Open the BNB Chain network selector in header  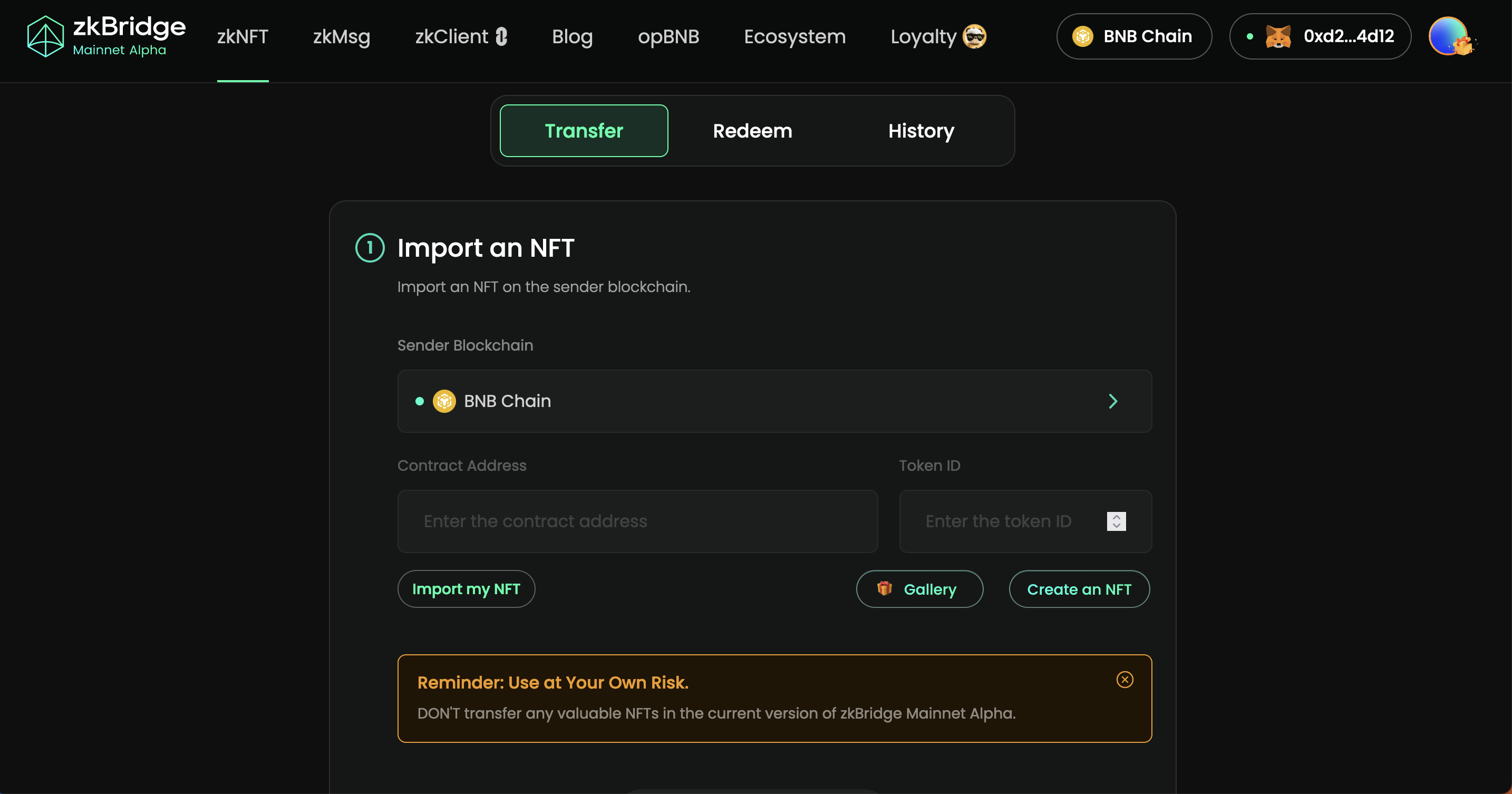[1134, 36]
